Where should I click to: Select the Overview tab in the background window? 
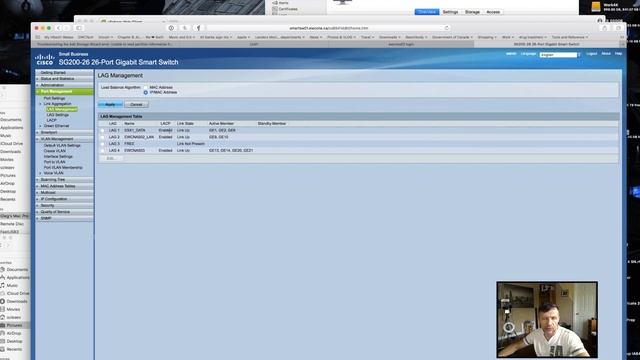coord(427,12)
